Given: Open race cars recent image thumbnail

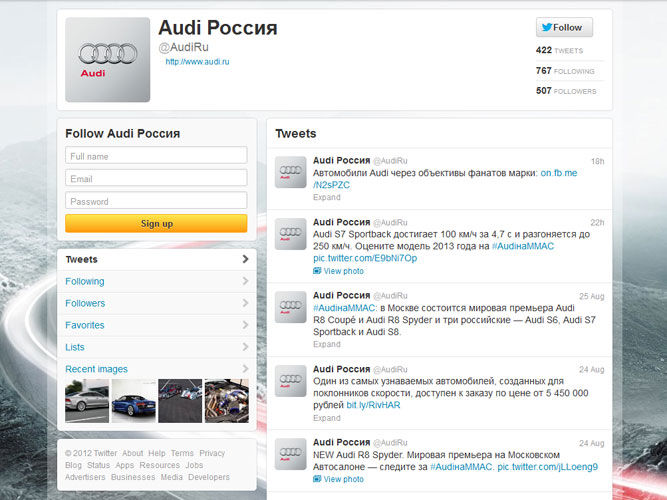Looking at the screenshot, I should pos(180,401).
